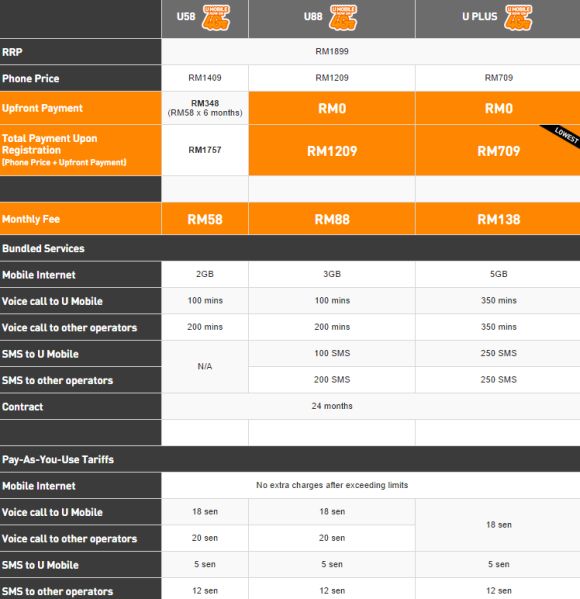Click the large RM1209 total for U88
580x599 pixels.
[332, 151]
